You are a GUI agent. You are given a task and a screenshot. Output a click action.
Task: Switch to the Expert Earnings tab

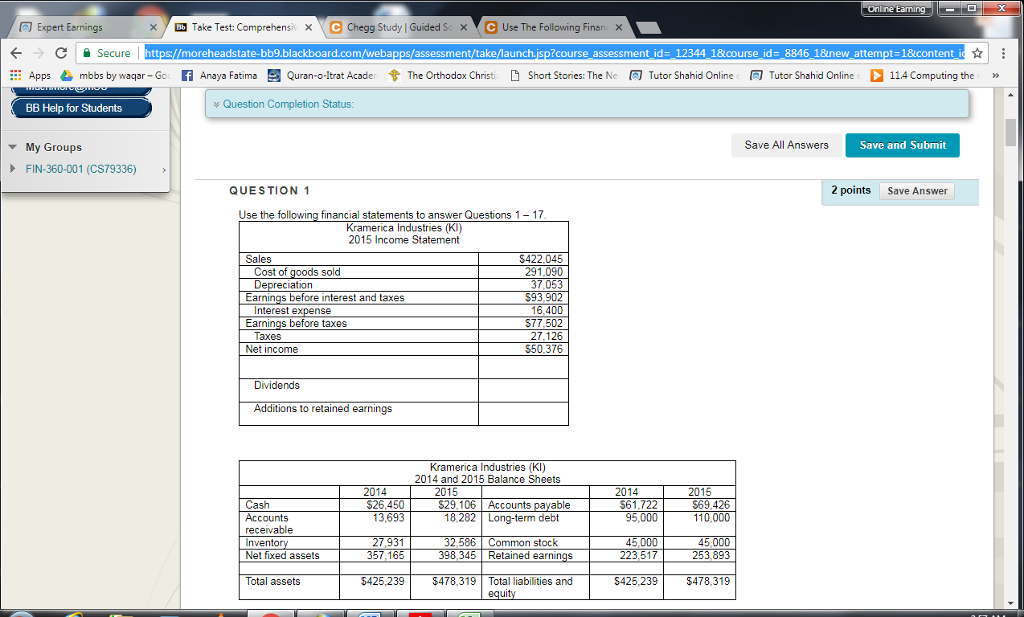pyautogui.click(x=75, y=27)
